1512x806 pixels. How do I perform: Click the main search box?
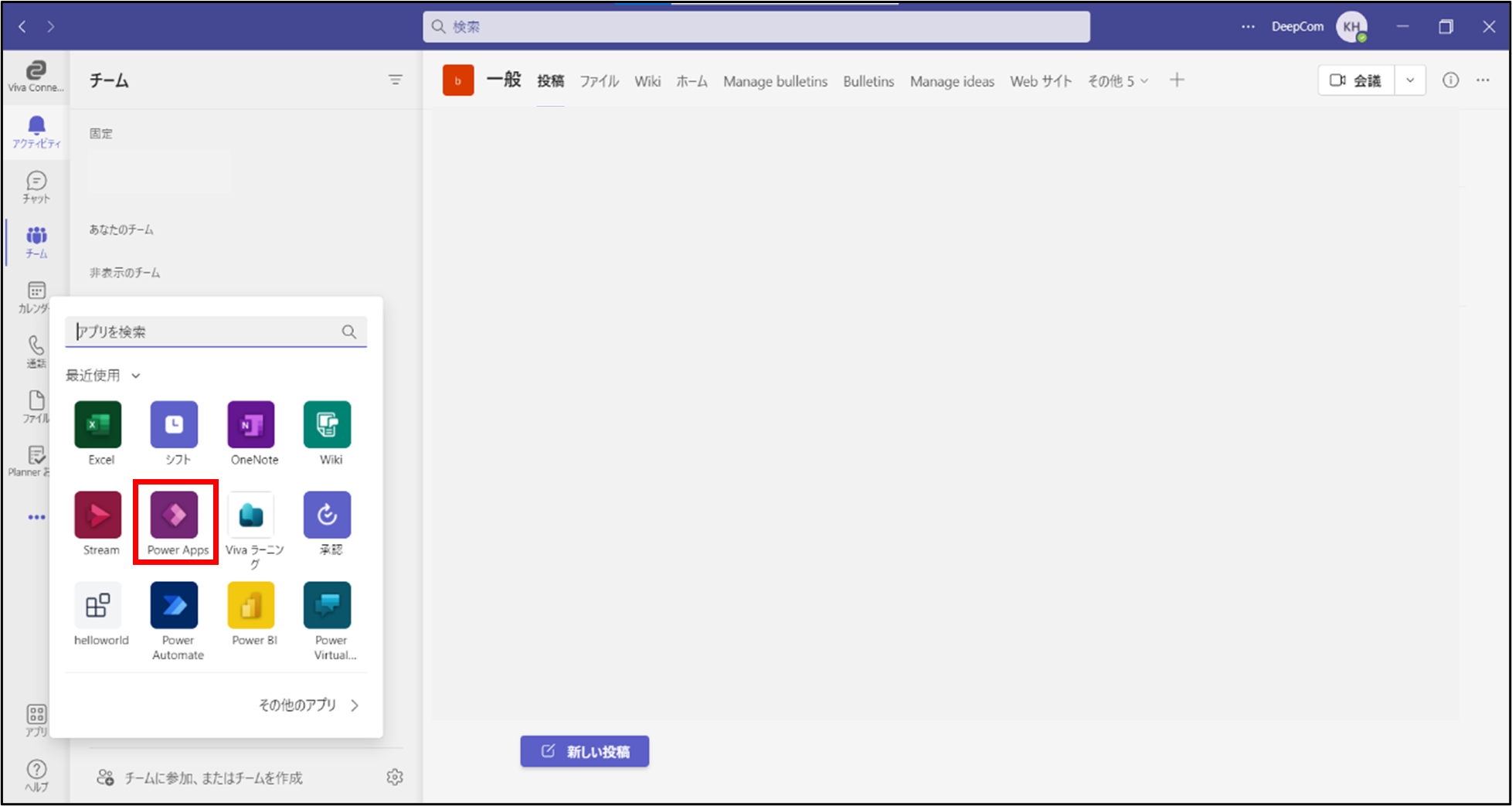[756, 26]
